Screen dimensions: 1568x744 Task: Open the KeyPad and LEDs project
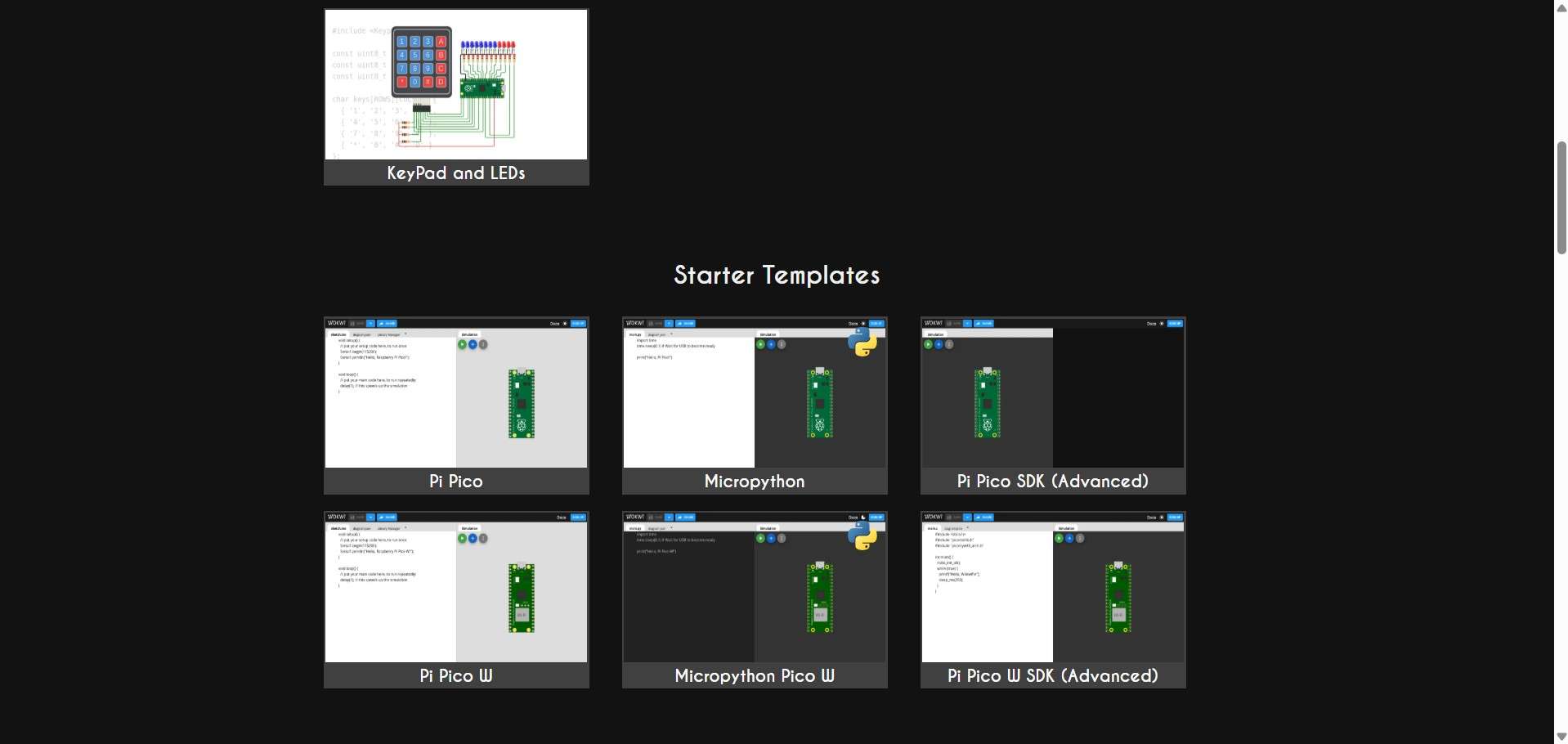(x=456, y=97)
